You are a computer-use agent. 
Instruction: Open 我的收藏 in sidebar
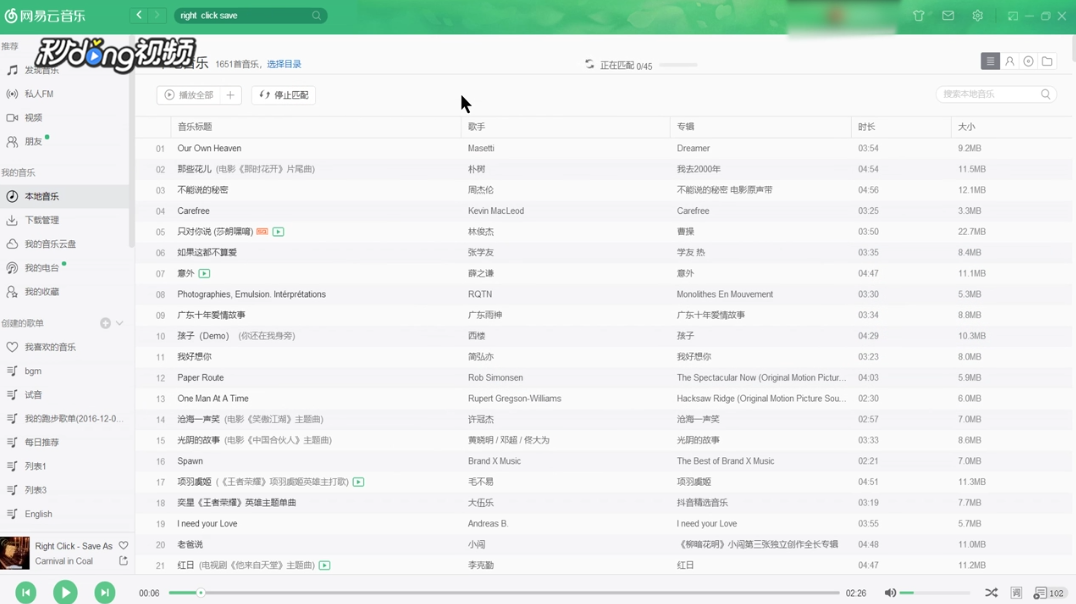[x=65, y=292]
